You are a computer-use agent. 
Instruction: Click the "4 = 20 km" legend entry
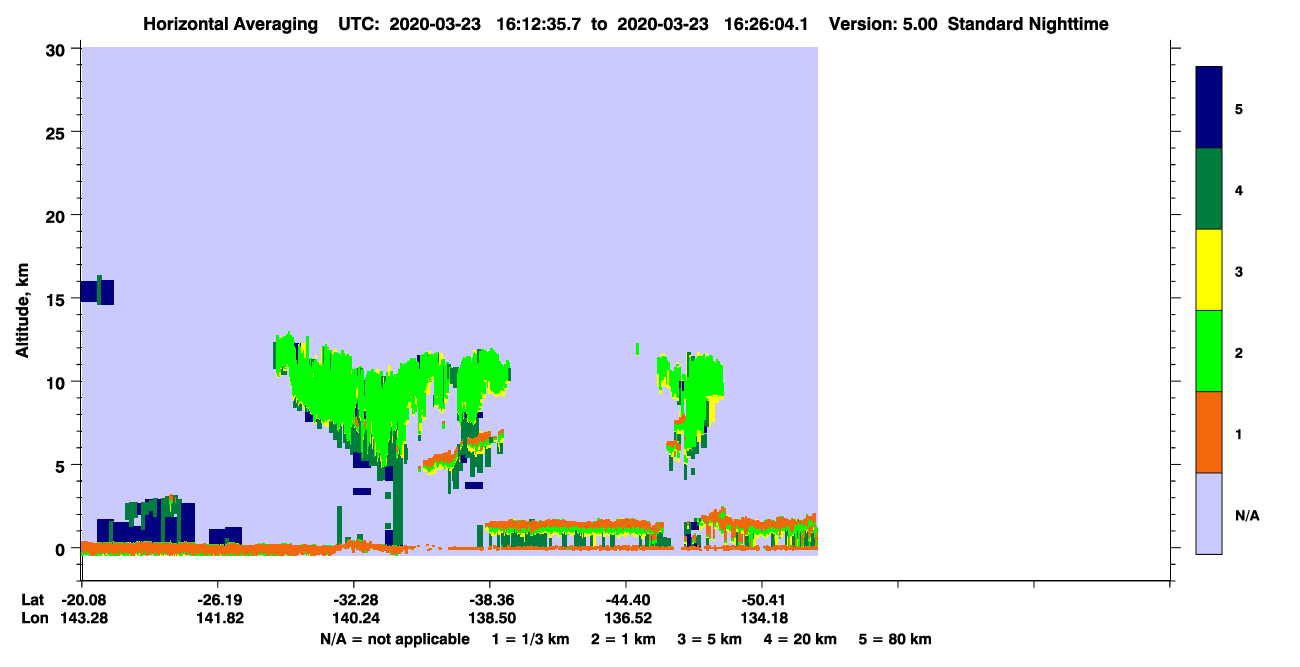(800, 639)
